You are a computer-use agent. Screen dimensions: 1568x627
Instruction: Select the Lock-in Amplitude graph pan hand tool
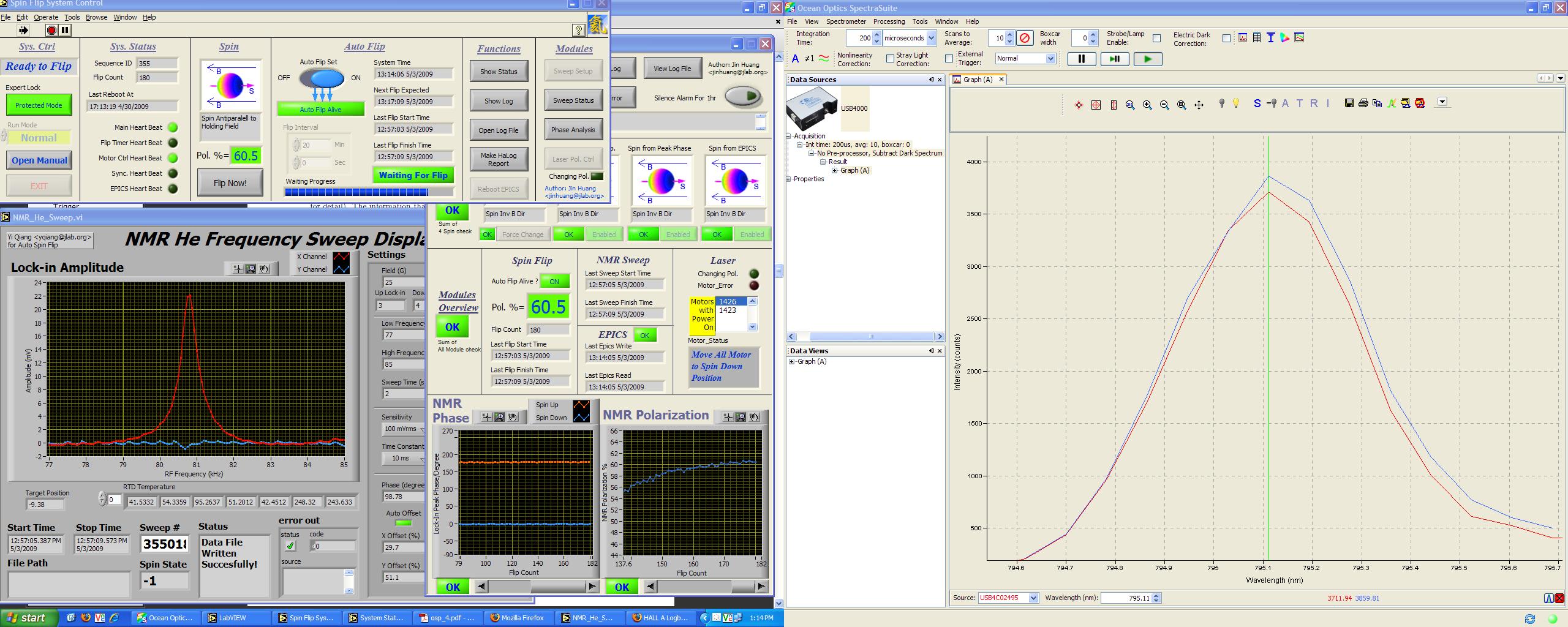[264, 269]
